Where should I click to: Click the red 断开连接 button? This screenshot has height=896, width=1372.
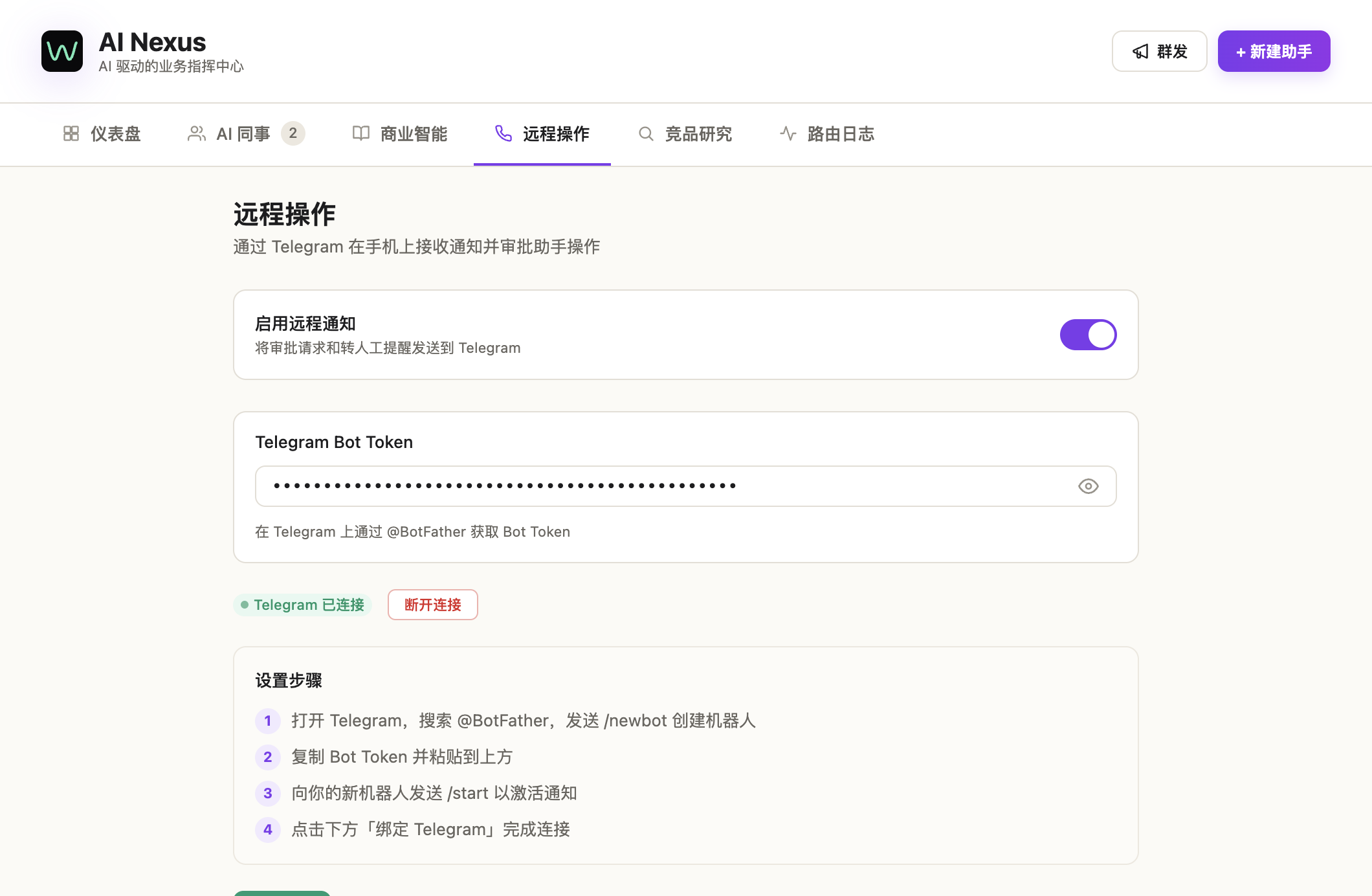(x=433, y=605)
